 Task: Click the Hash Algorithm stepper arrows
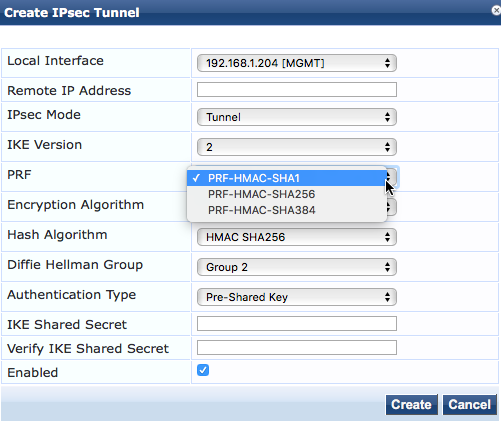[387, 237]
